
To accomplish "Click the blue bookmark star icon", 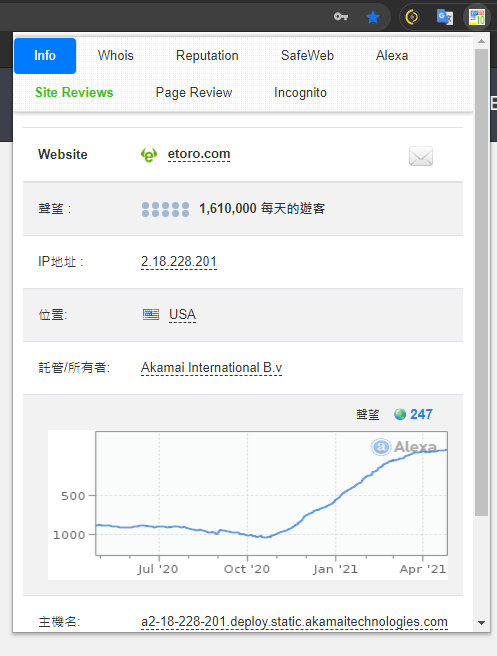I will coord(373,17).
